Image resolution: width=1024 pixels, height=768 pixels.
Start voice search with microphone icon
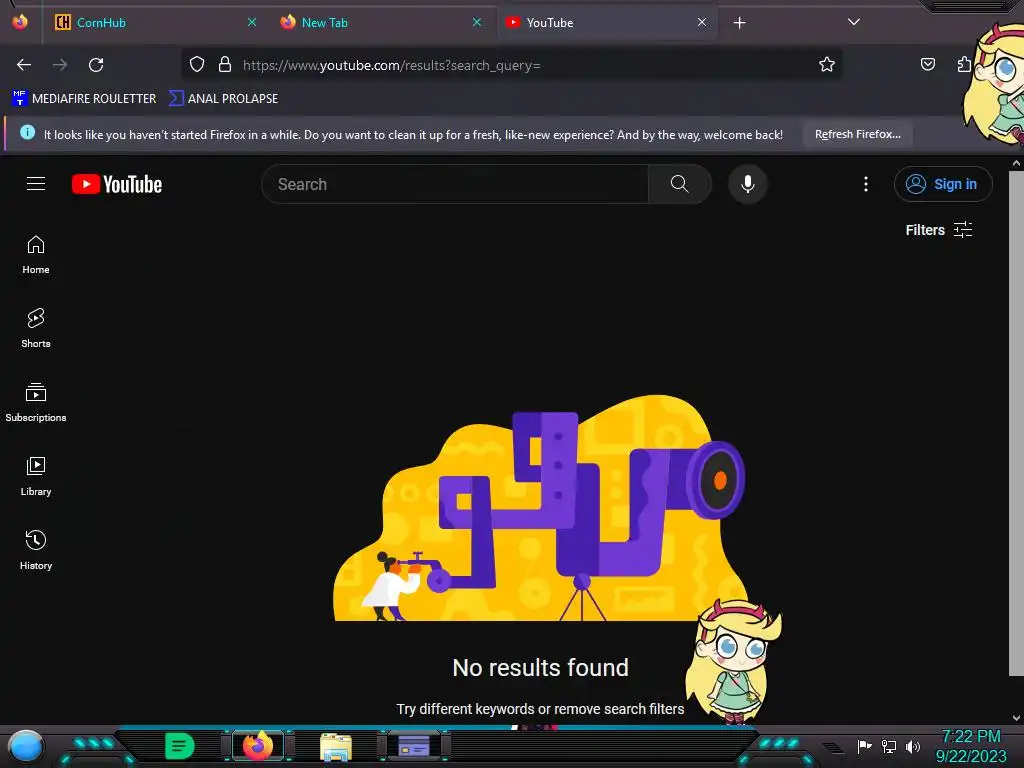[748, 184]
